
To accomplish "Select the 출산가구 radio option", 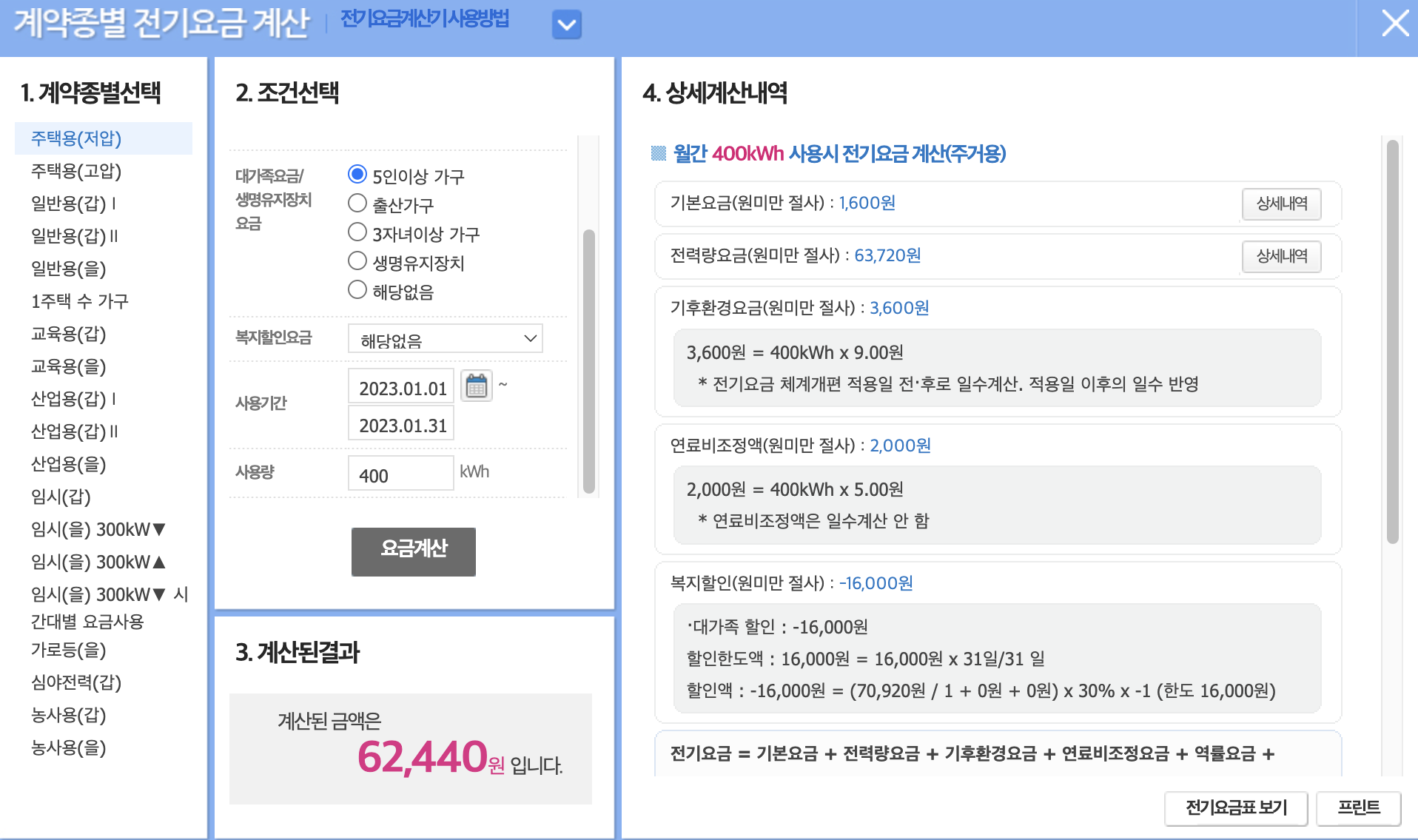I will click(x=357, y=203).
